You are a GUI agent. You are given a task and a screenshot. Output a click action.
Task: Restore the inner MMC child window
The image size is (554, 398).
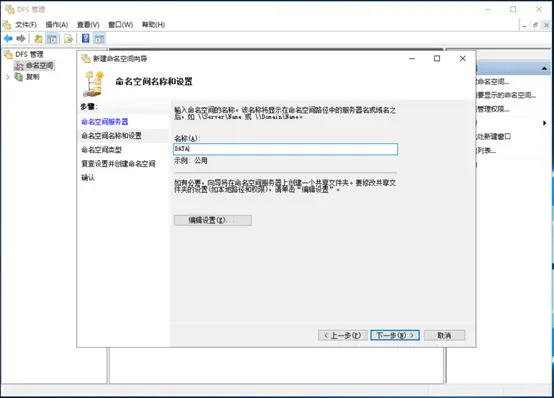tap(536, 25)
